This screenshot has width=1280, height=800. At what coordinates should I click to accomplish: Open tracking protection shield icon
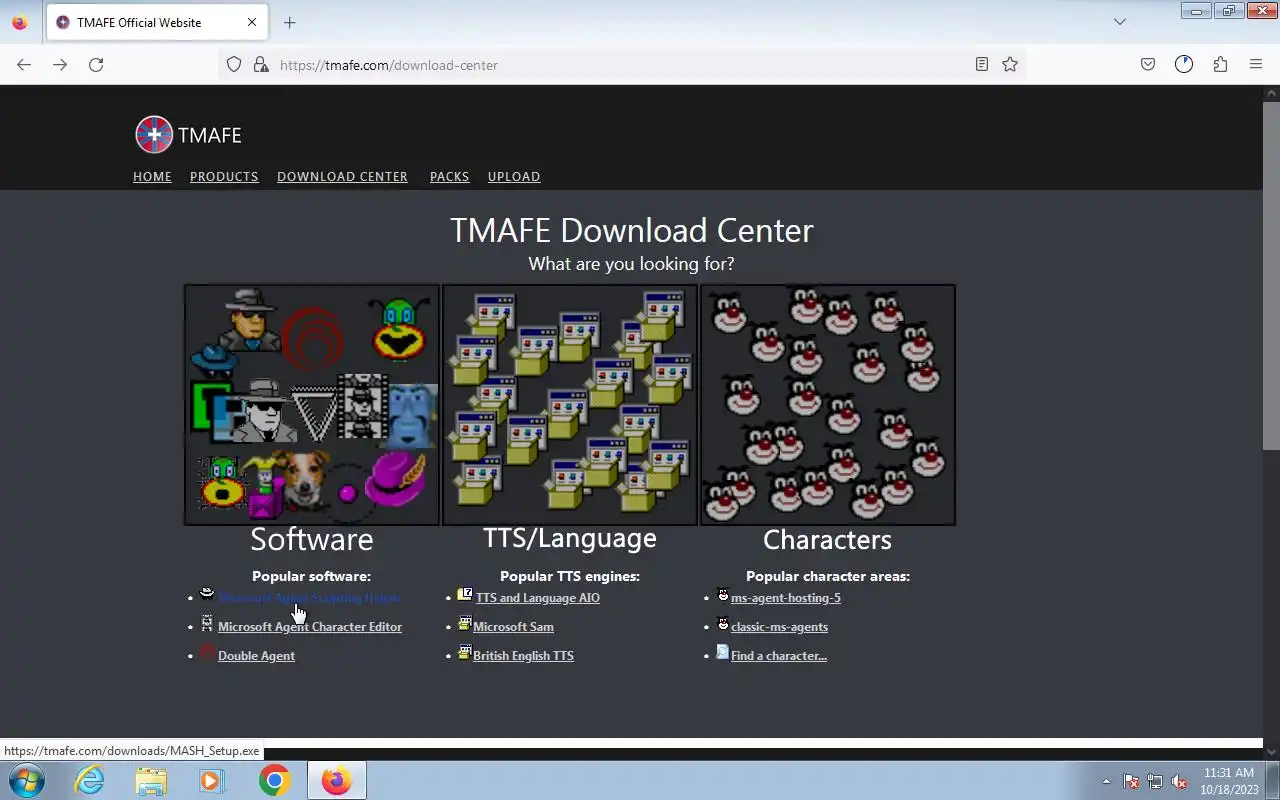pos(234,65)
